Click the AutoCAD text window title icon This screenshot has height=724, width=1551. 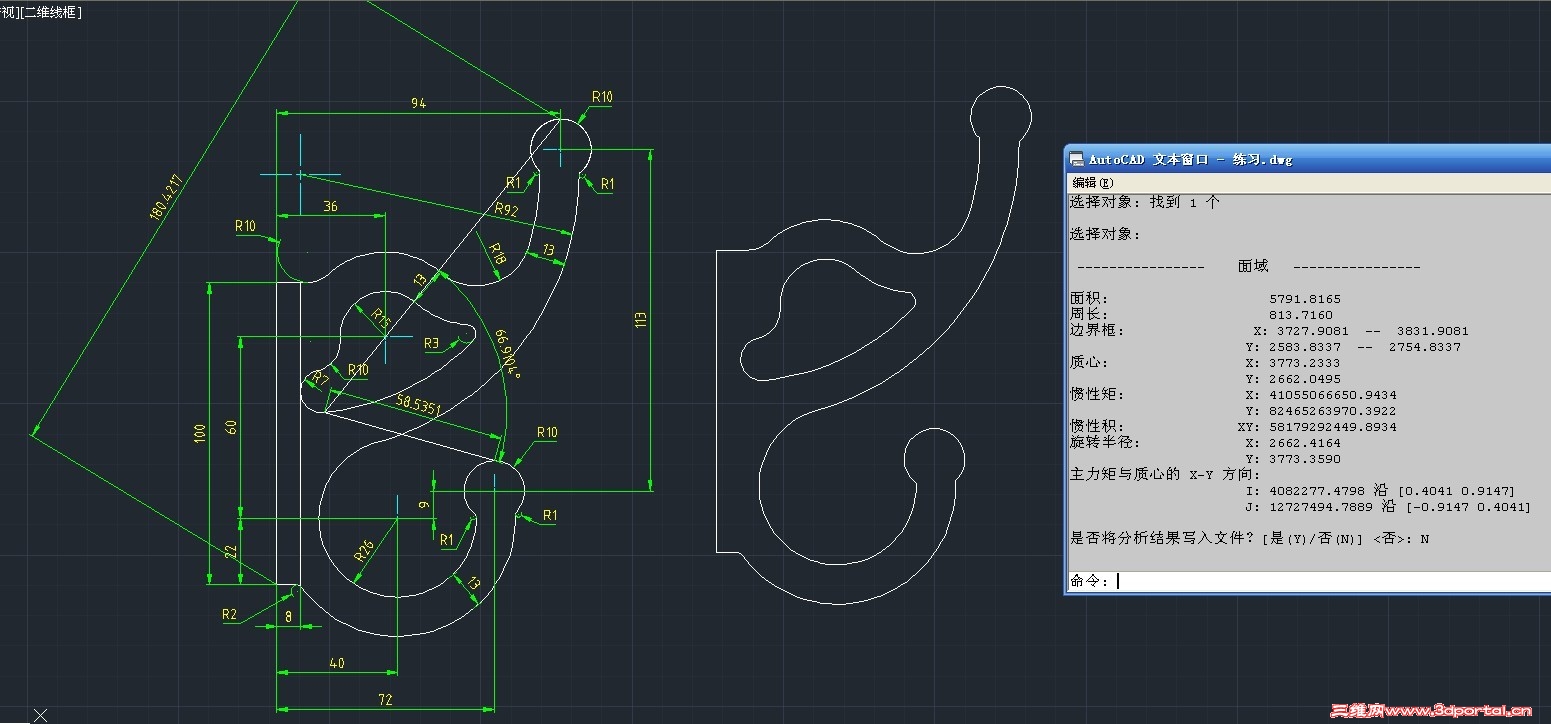coord(1077,159)
